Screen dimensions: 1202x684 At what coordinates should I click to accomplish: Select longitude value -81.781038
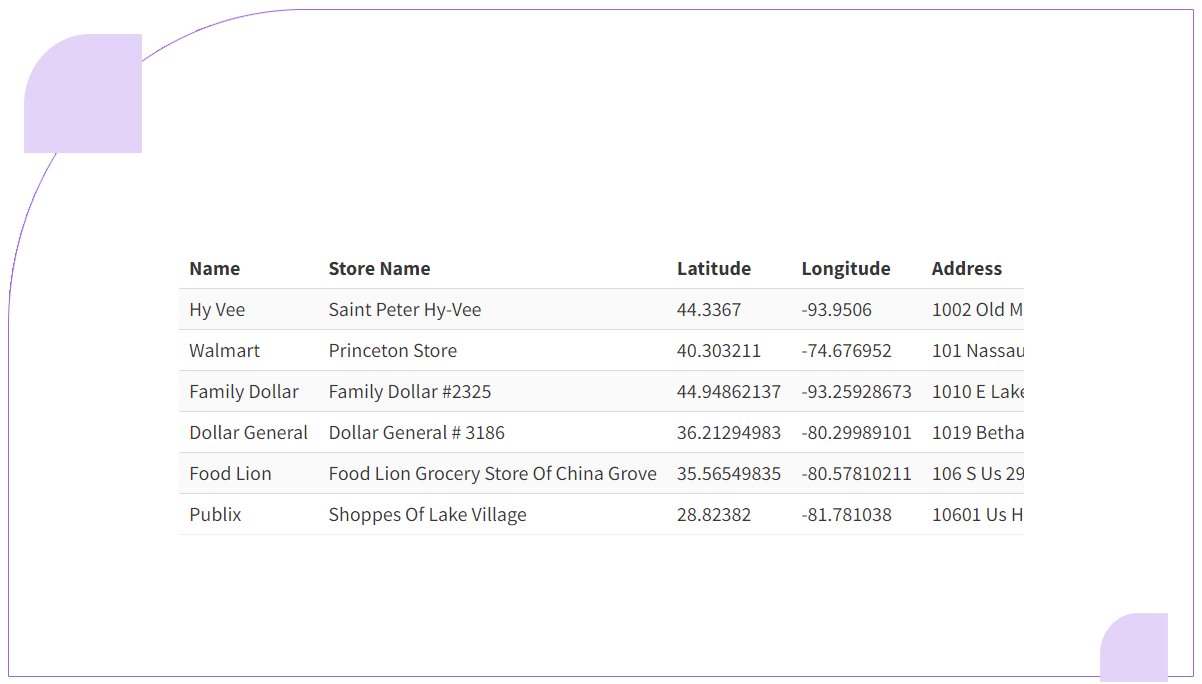click(x=846, y=515)
